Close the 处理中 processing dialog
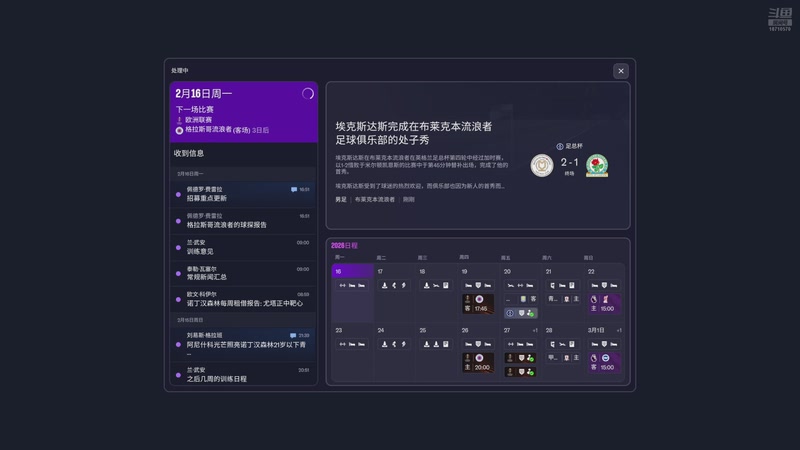This screenshot has height=450, width=800. [x=620, y=71]
